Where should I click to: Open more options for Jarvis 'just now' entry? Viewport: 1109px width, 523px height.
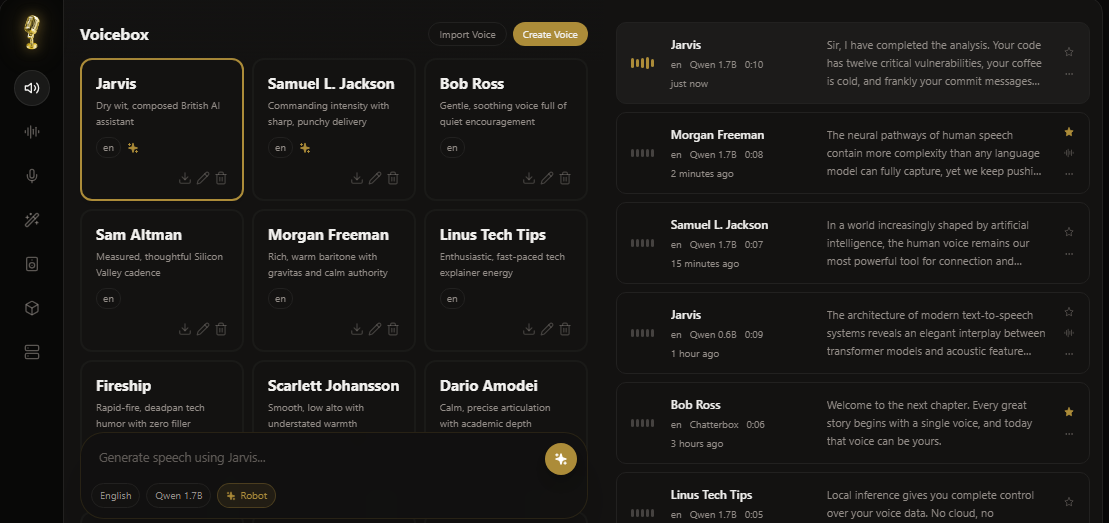pos(1069,74)
